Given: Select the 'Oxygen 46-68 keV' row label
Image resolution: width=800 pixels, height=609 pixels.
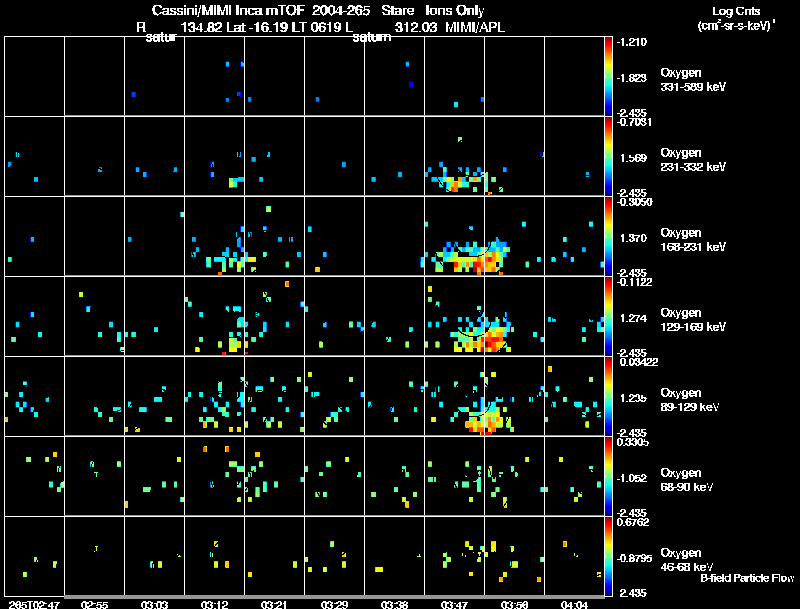Looking at the screenshot, I should pos(687,560).
